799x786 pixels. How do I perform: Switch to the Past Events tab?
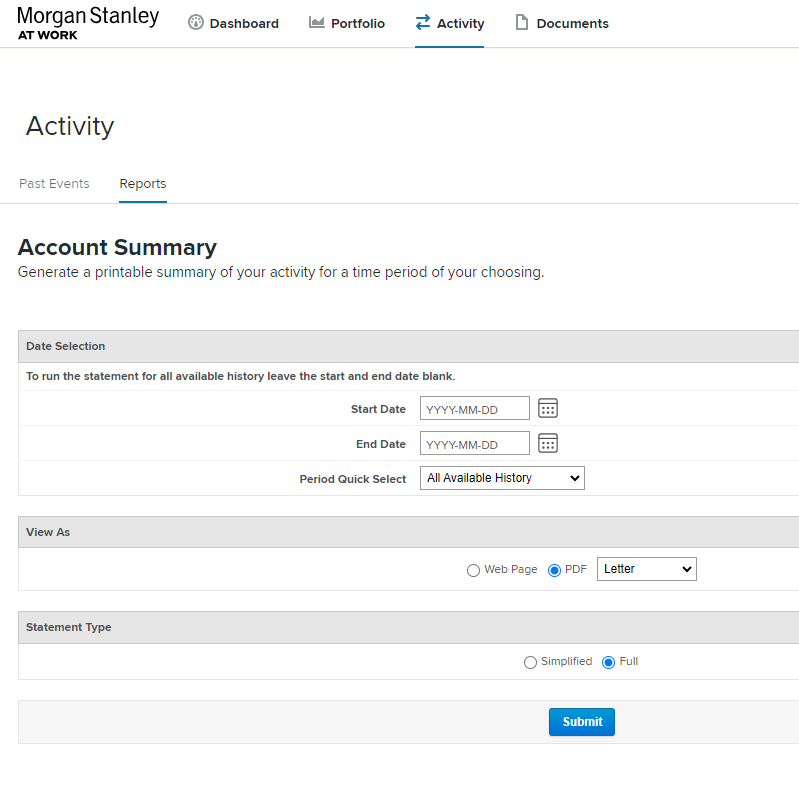(54, 184)
